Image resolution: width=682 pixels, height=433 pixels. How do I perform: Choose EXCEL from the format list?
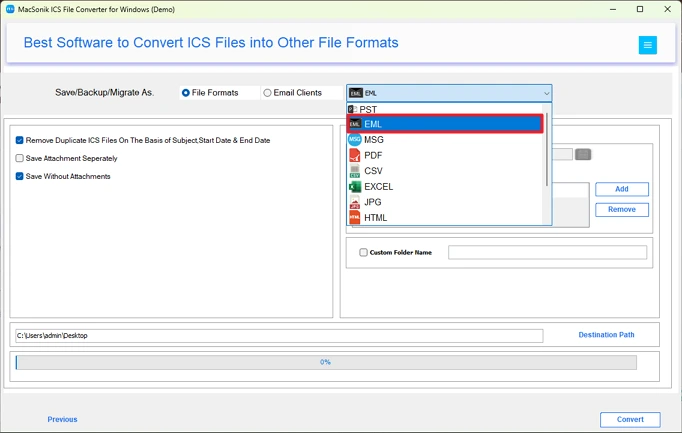[445, 187]
